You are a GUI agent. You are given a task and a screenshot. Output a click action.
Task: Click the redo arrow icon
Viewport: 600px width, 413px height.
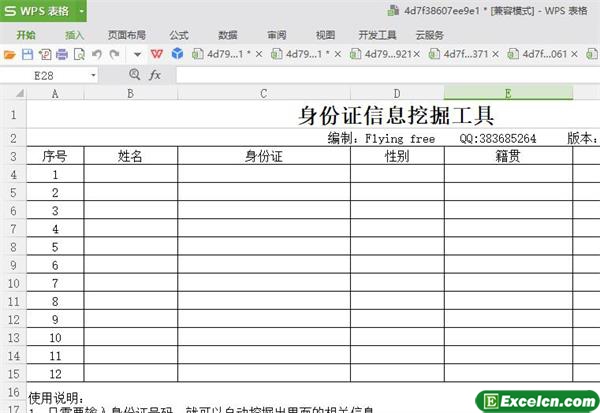[x=114, y=54]
